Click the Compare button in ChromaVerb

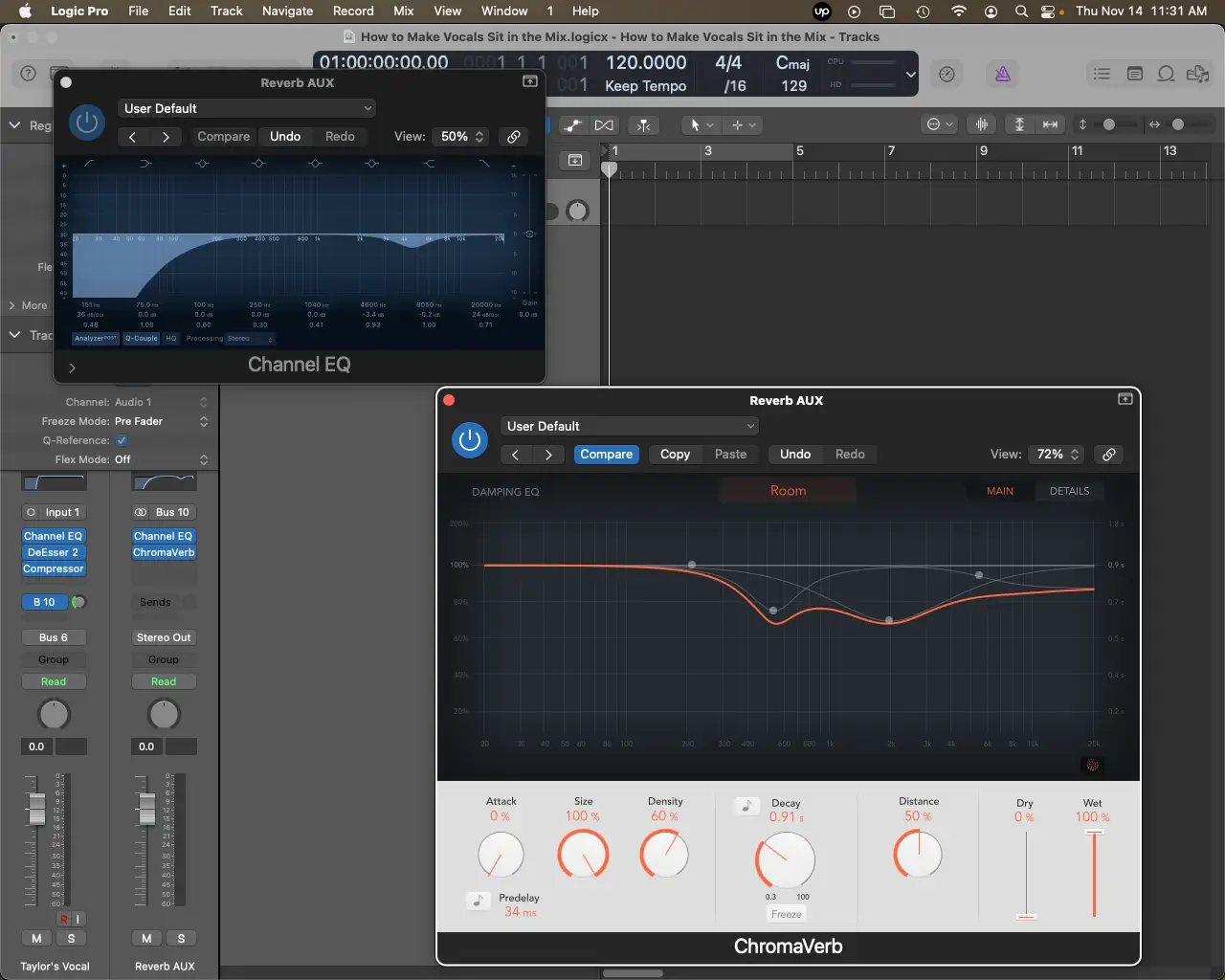[x=606, y=455]
